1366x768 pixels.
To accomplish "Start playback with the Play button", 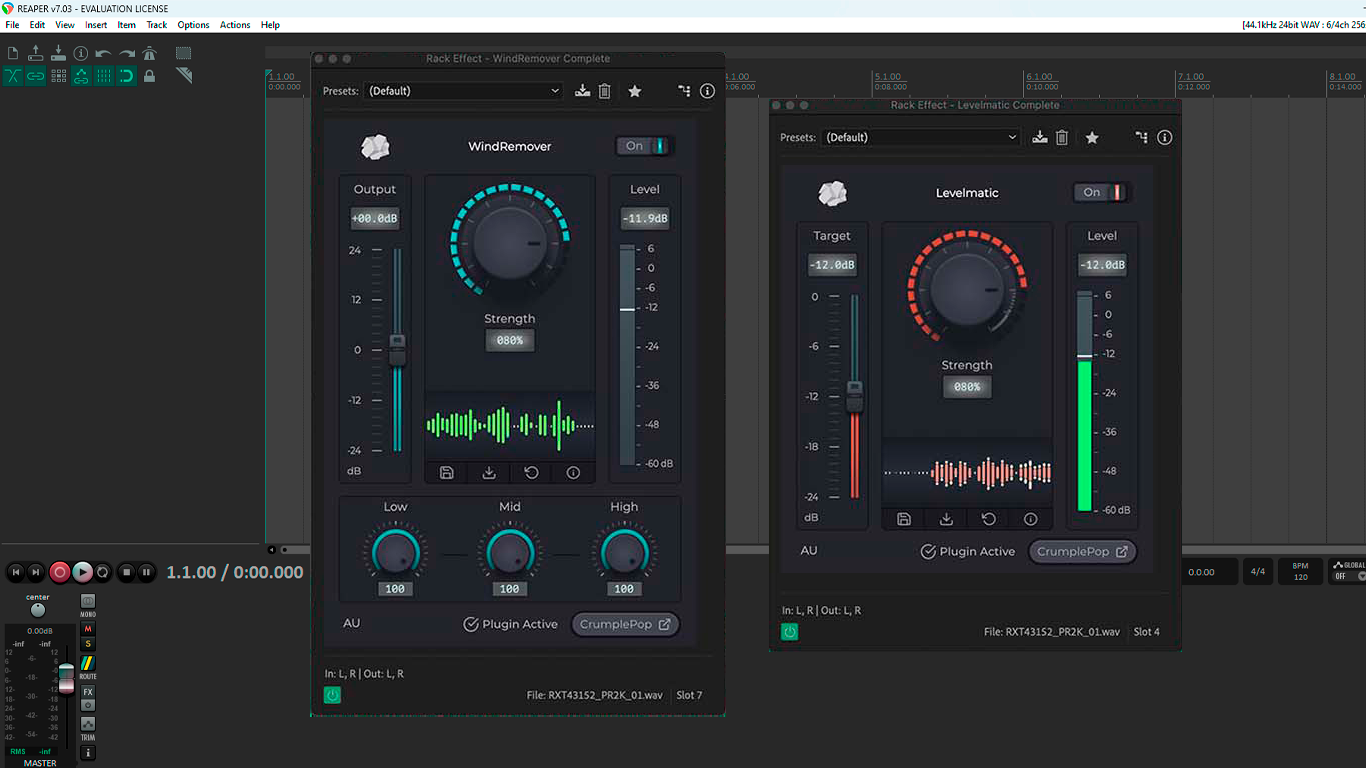I will (82, 572).
